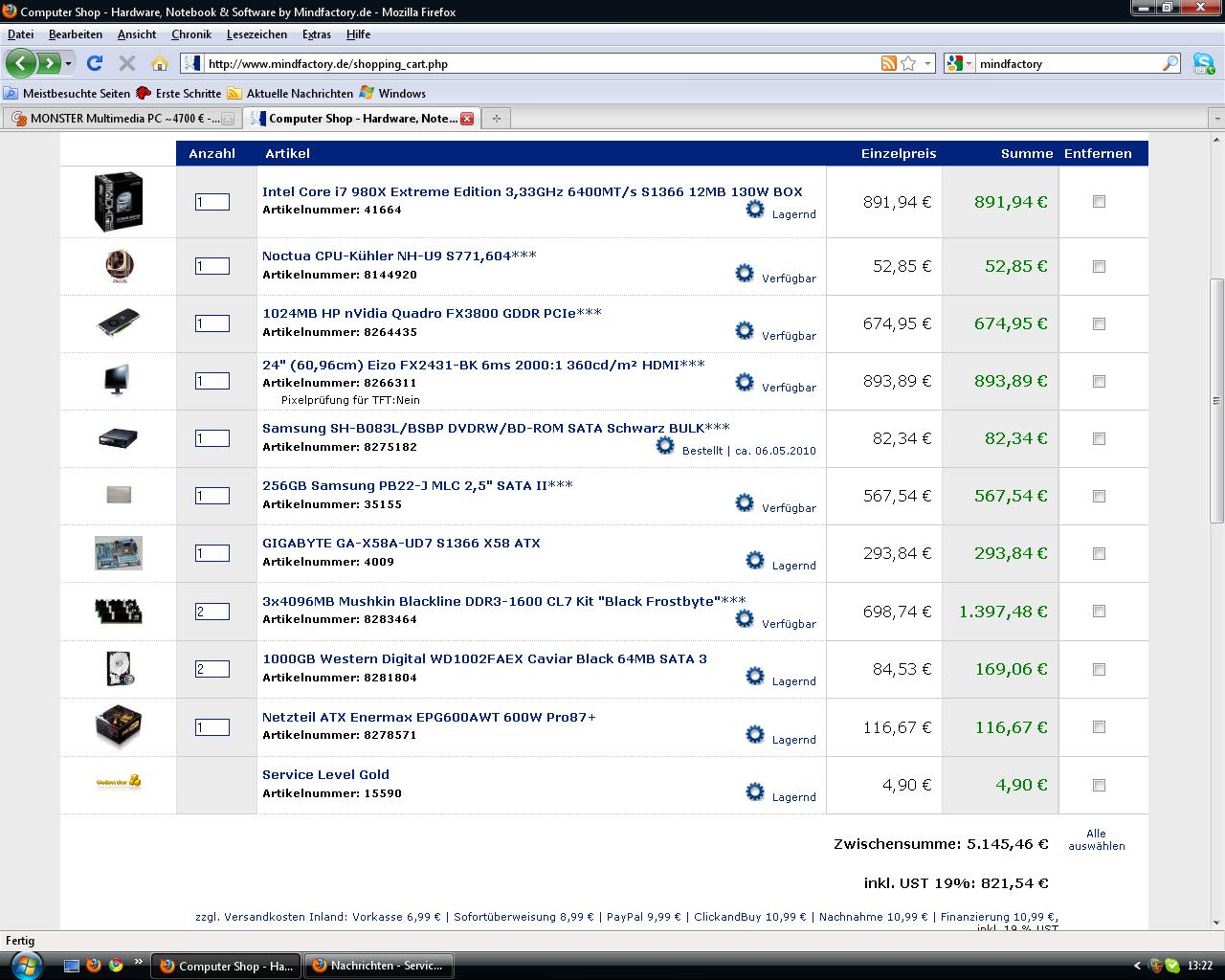
Task: Click gear icon for Western Digital Caviar row
Action: 755,677
